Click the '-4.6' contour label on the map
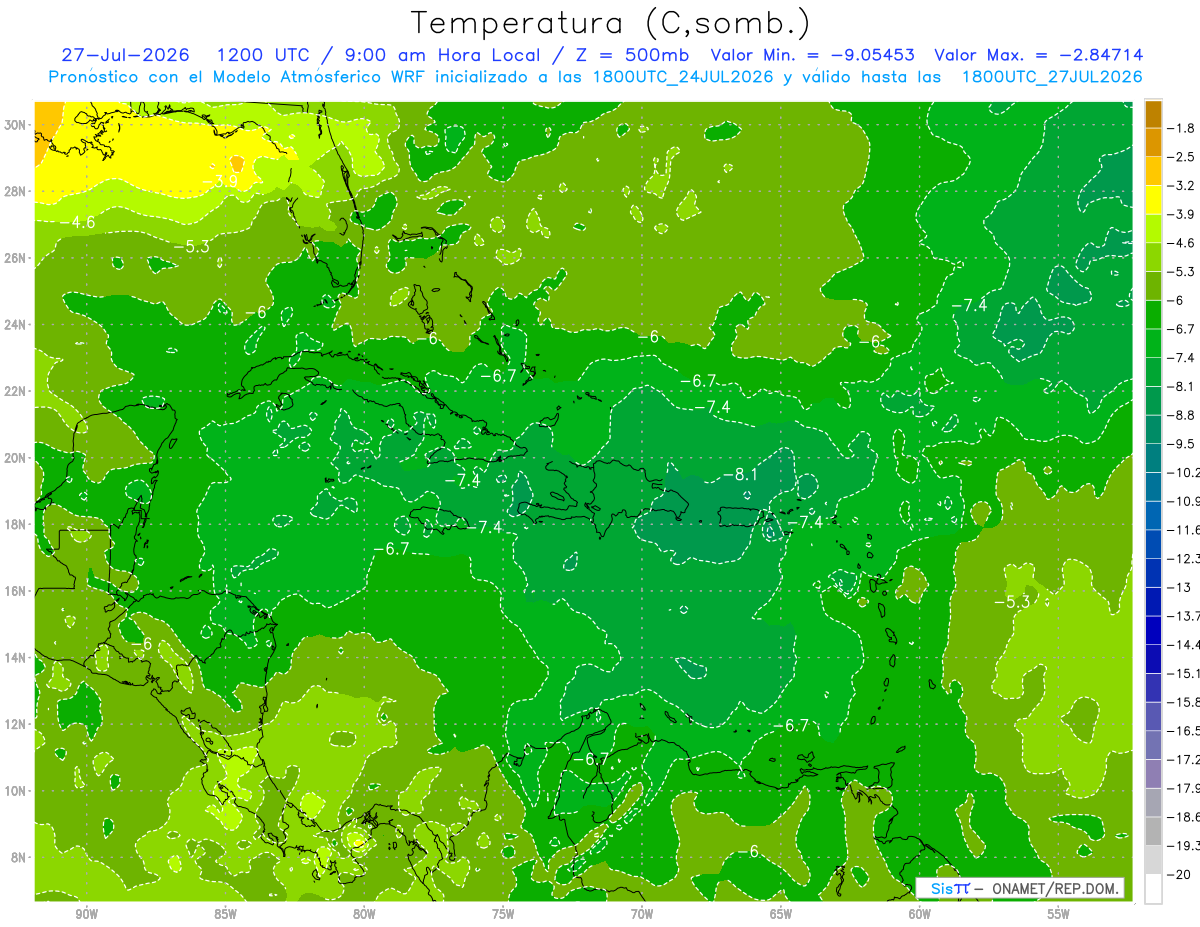The image size is (1200, 927). pos(77,222)
